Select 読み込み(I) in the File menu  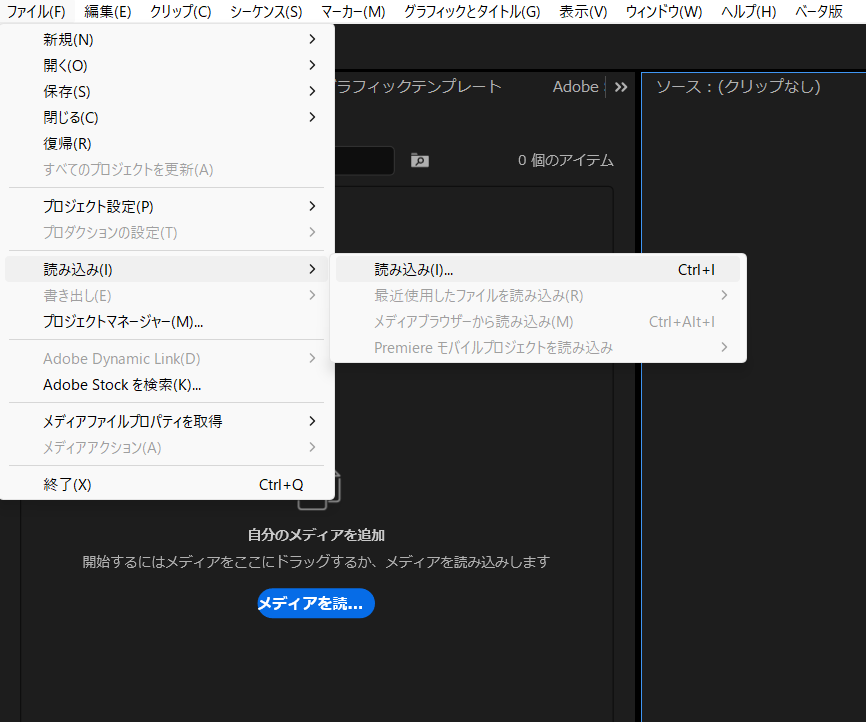coord(166,269)
